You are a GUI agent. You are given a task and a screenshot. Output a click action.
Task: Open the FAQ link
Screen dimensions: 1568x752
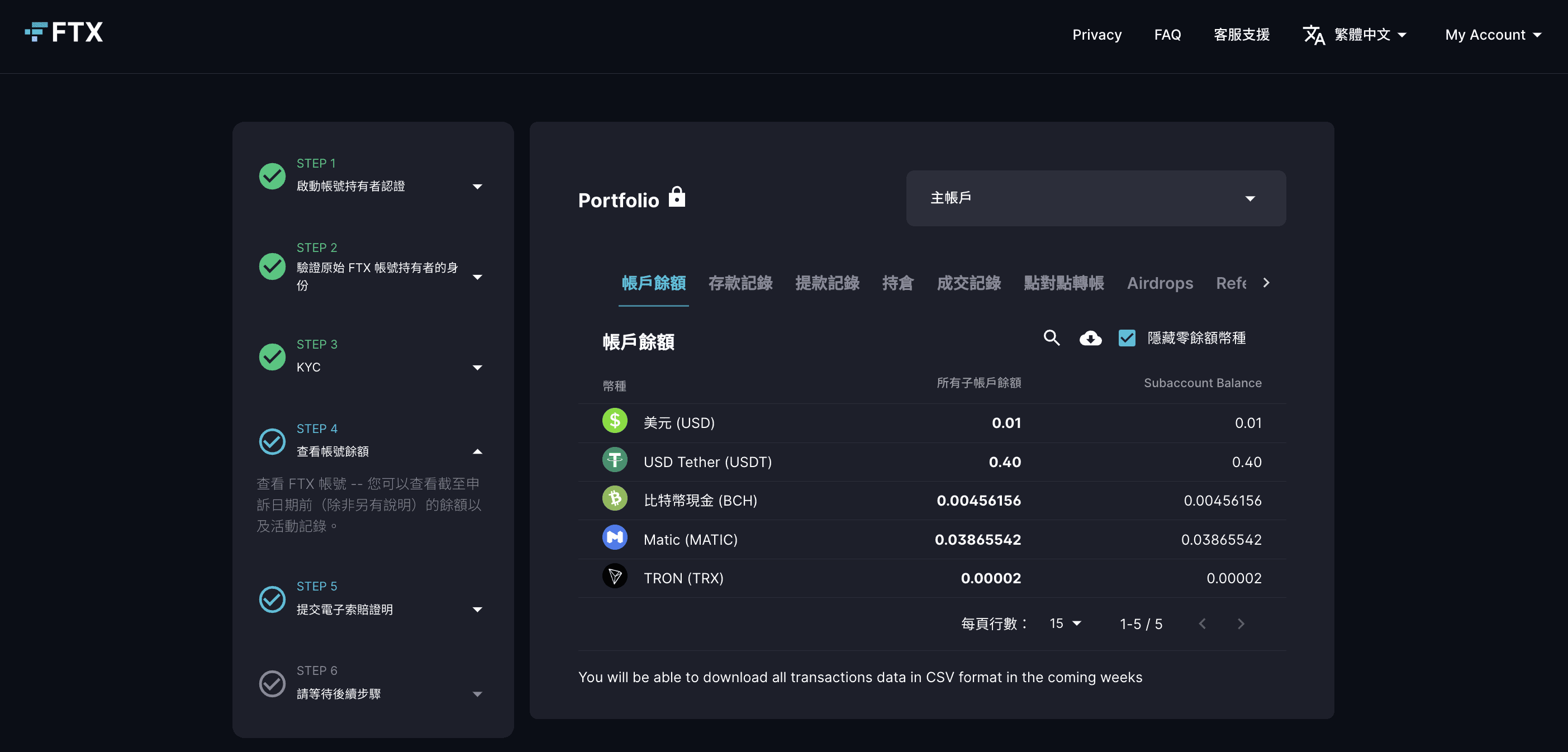1167,35
